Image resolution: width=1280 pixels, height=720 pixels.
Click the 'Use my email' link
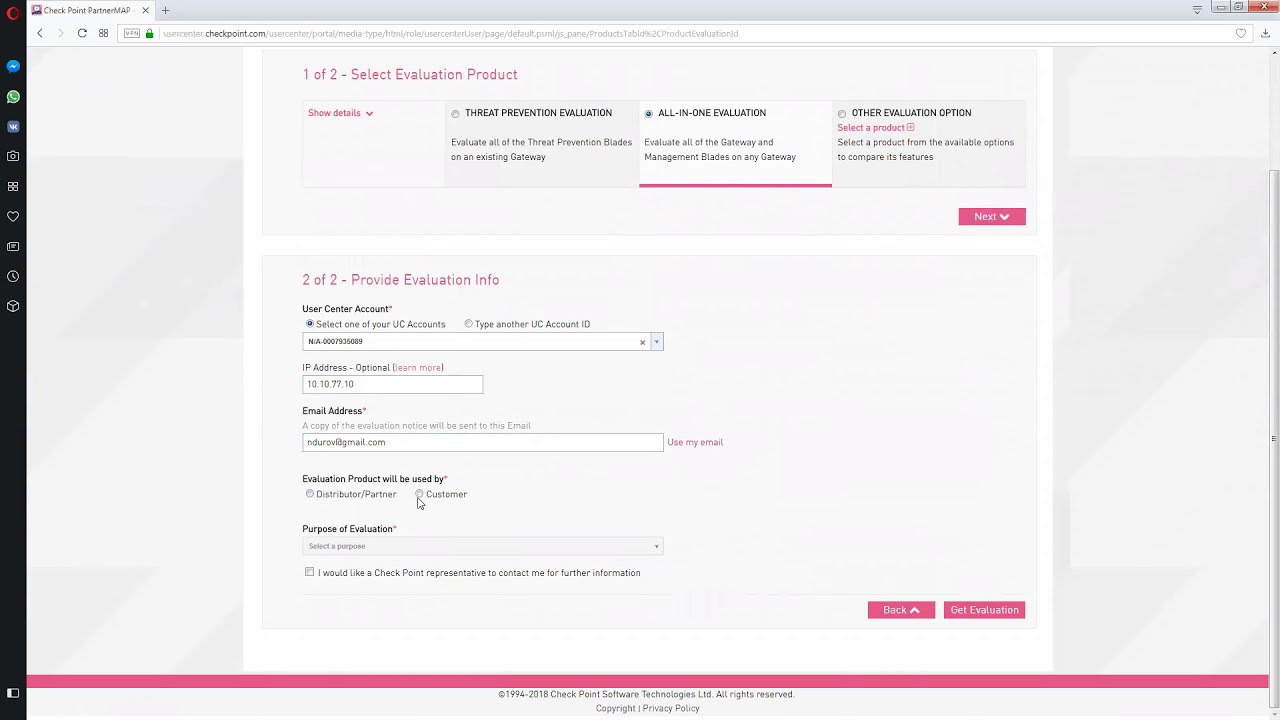click(695, 442)
